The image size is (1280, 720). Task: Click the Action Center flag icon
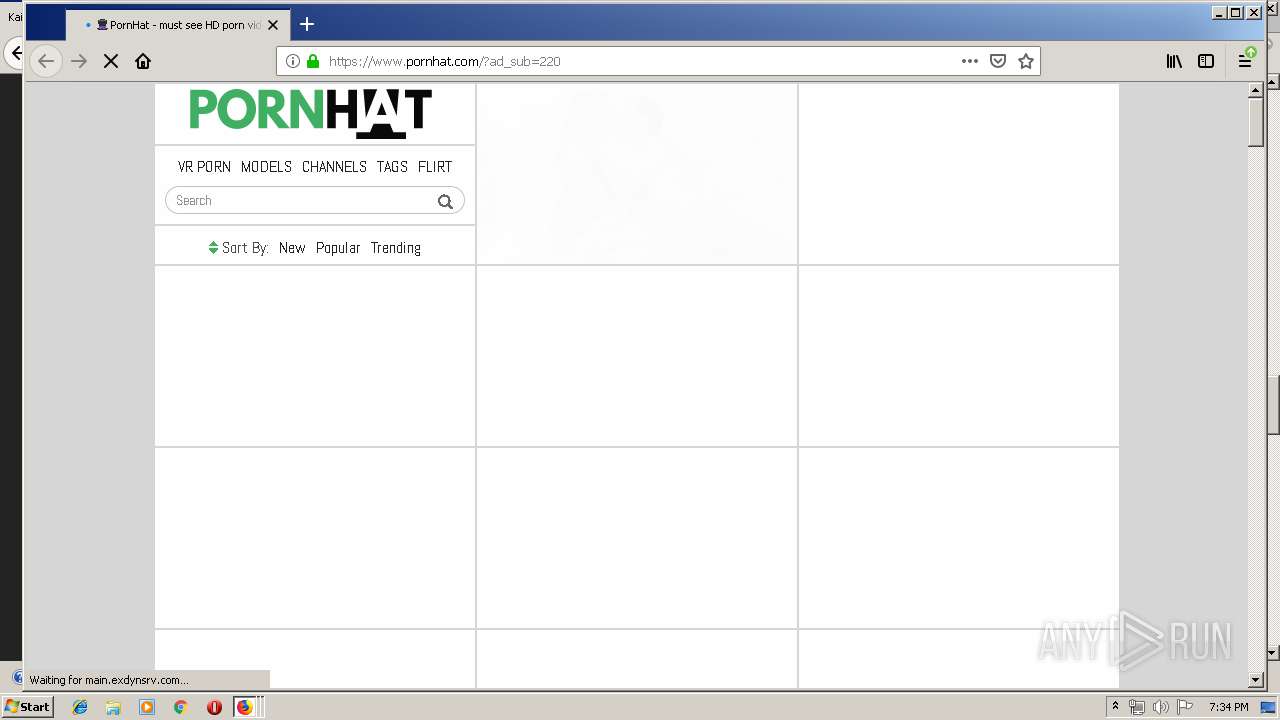(1184, 707)
